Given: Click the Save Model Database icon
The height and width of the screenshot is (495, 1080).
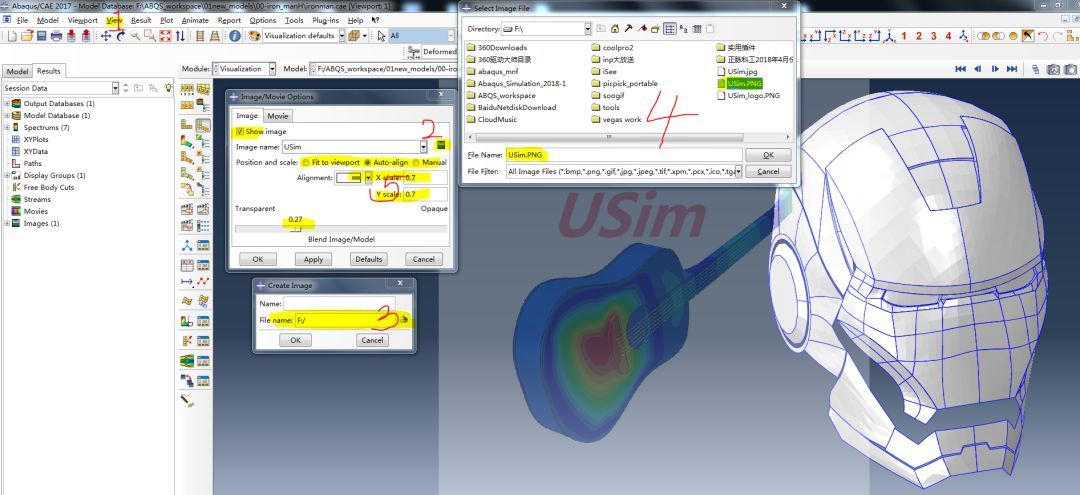Looking at the screenshot, I should click(x=42, y=36).
